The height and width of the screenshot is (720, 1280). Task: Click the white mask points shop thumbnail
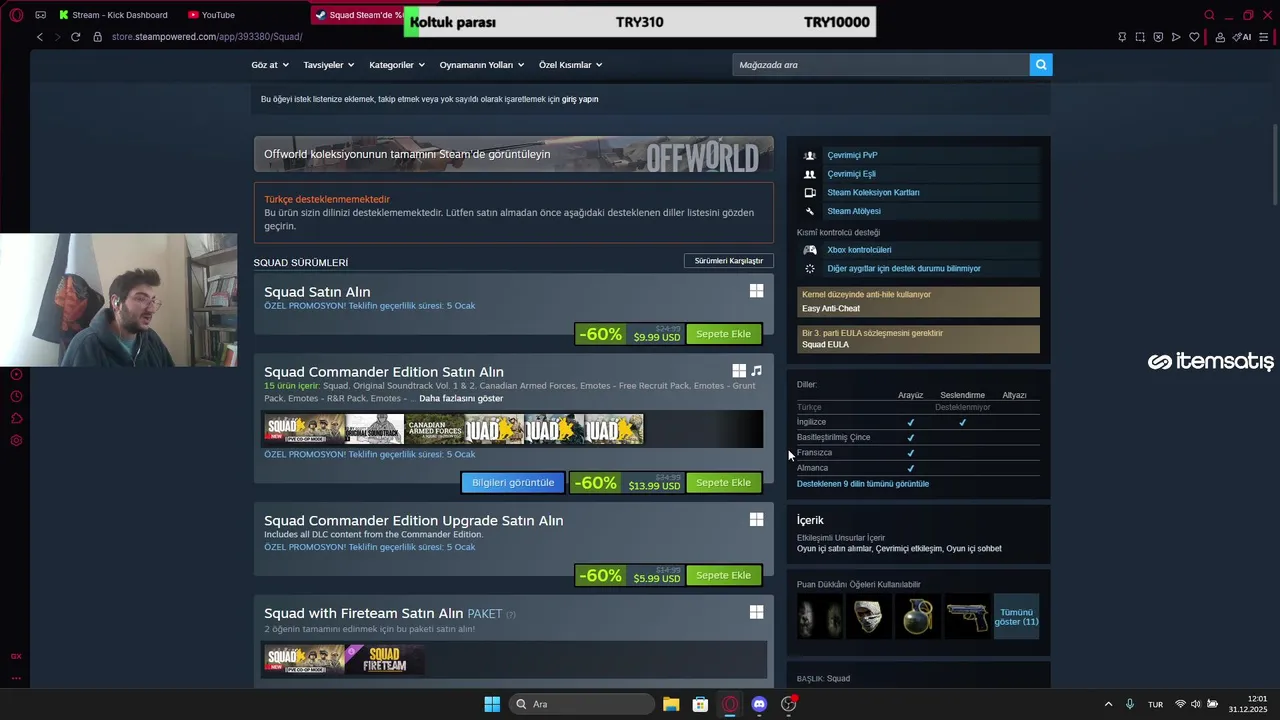point(869,617)
